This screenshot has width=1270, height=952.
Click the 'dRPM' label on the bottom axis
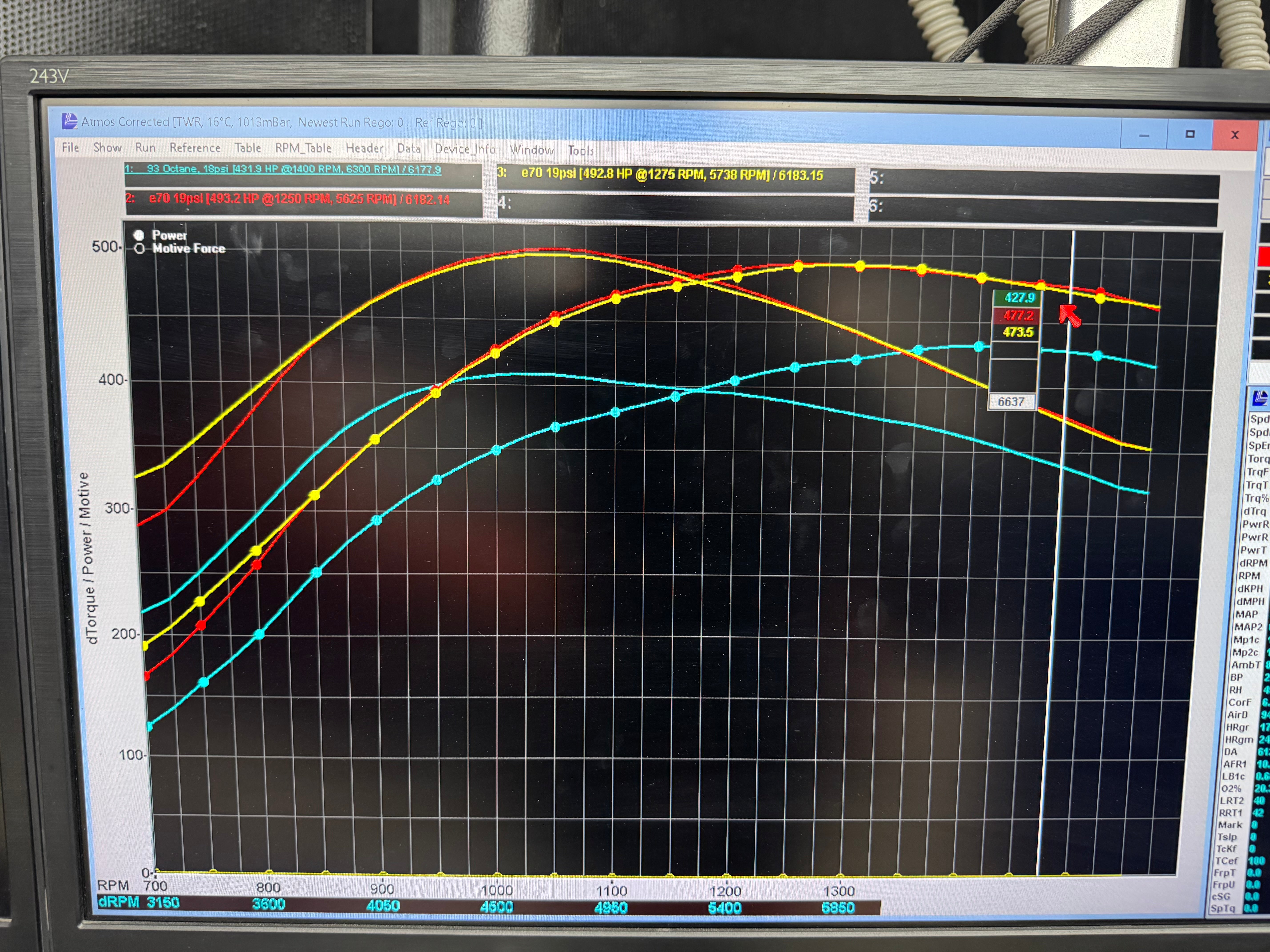[119, 902]
